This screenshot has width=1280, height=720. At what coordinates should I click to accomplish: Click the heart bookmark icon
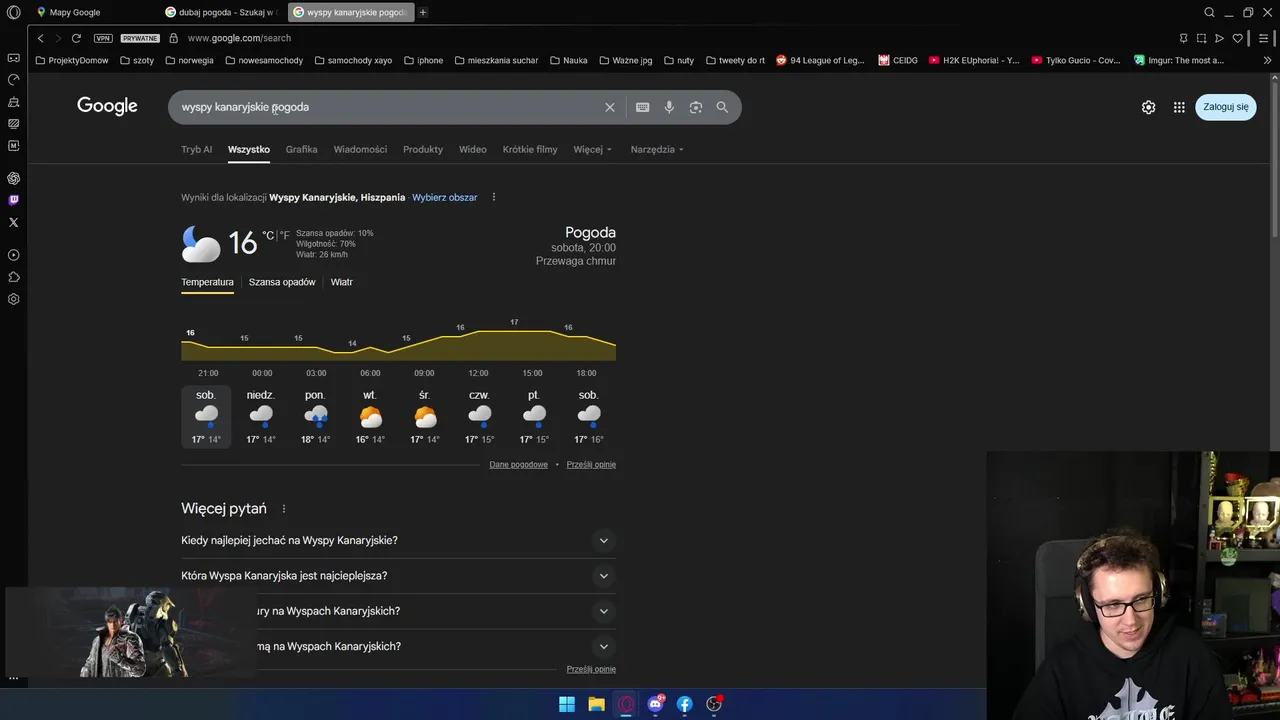coord(1237,38)
